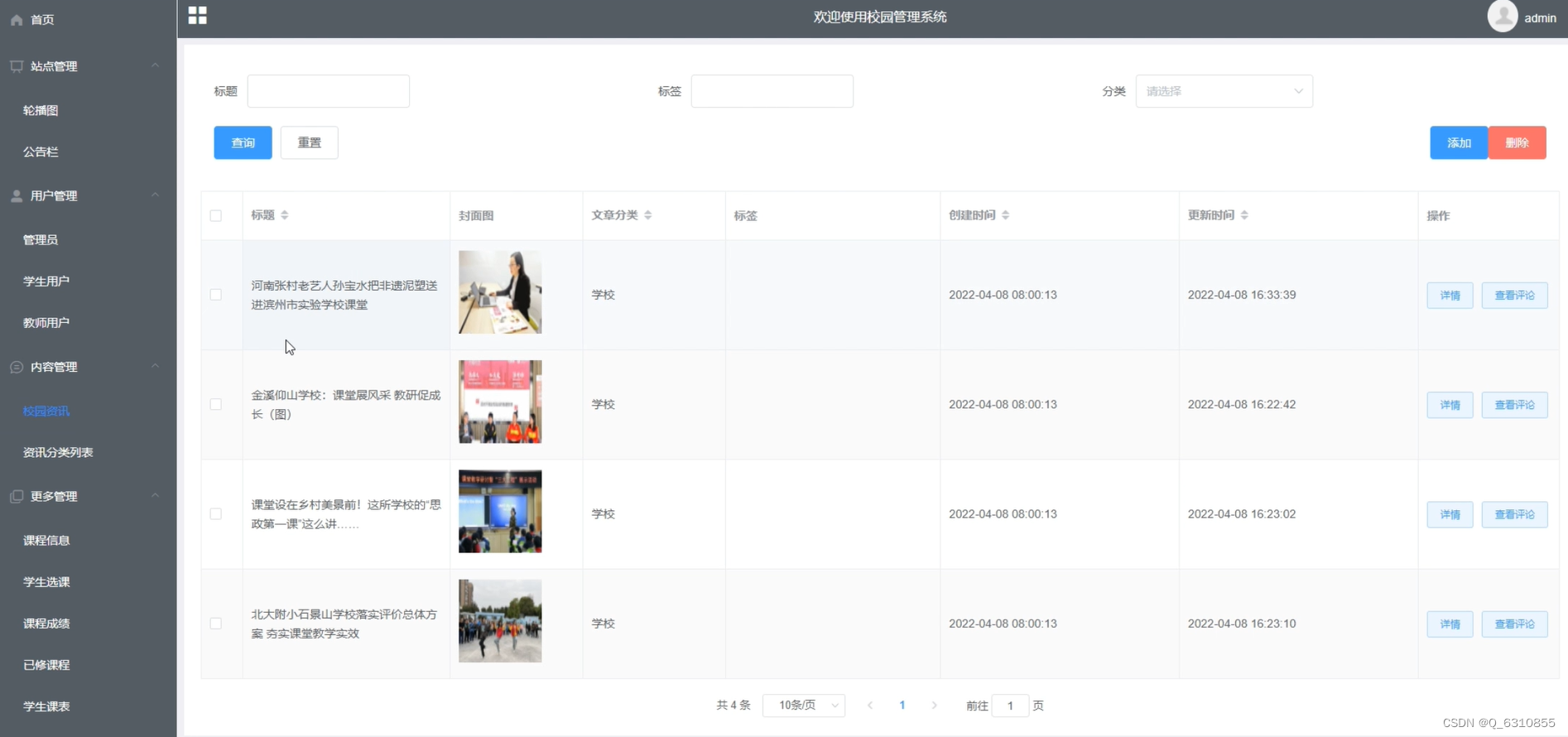Collapse the 用户管理 menu chevron
The width and height of the screenshot is (1568, 737).
[x=155, y=195]
